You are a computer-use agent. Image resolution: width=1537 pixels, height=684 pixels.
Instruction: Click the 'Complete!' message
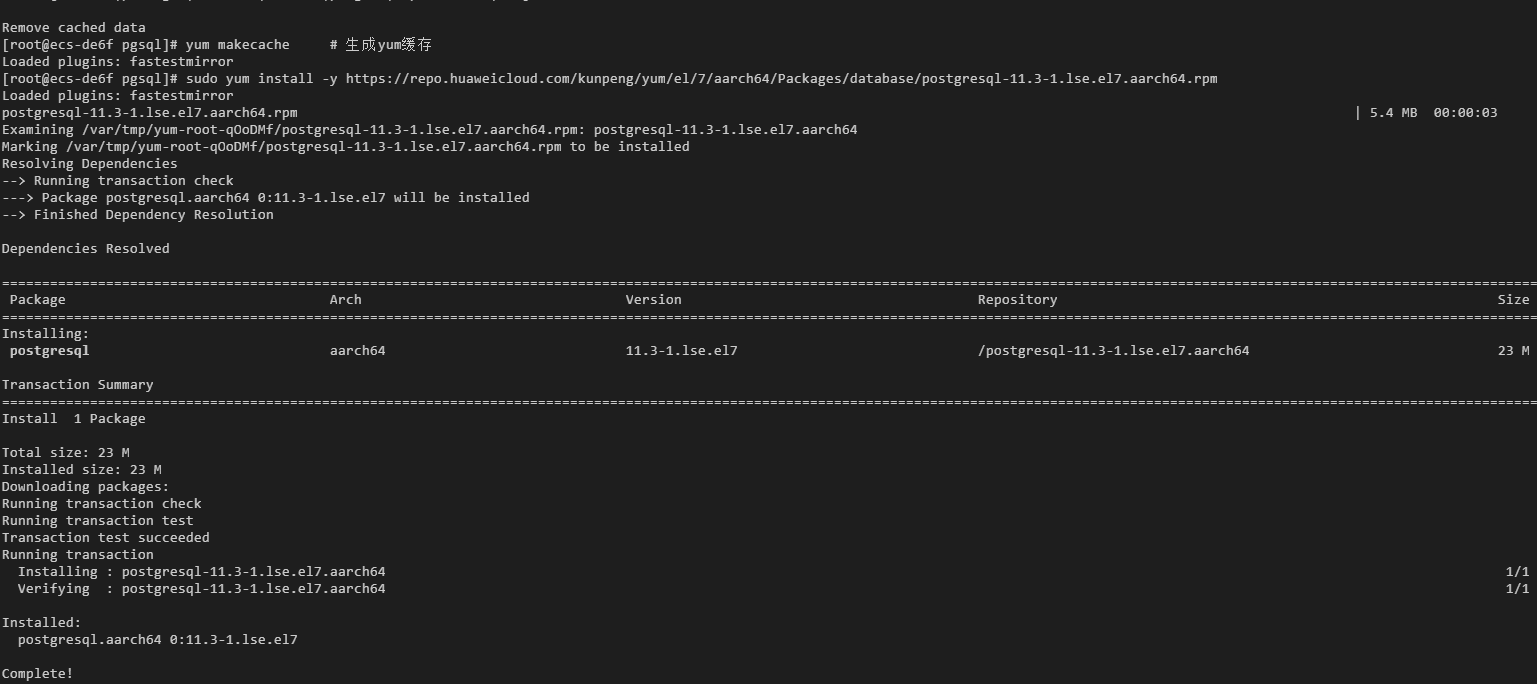coord(37,673)
